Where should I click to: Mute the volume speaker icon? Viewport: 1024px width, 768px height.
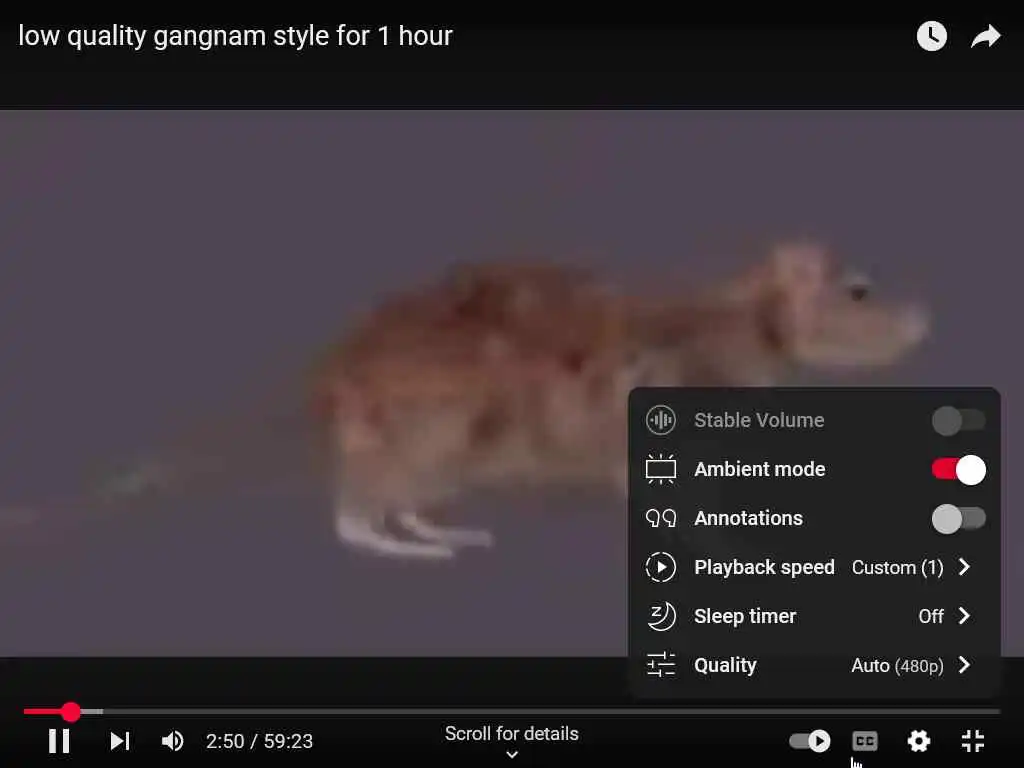coord(173,741)
